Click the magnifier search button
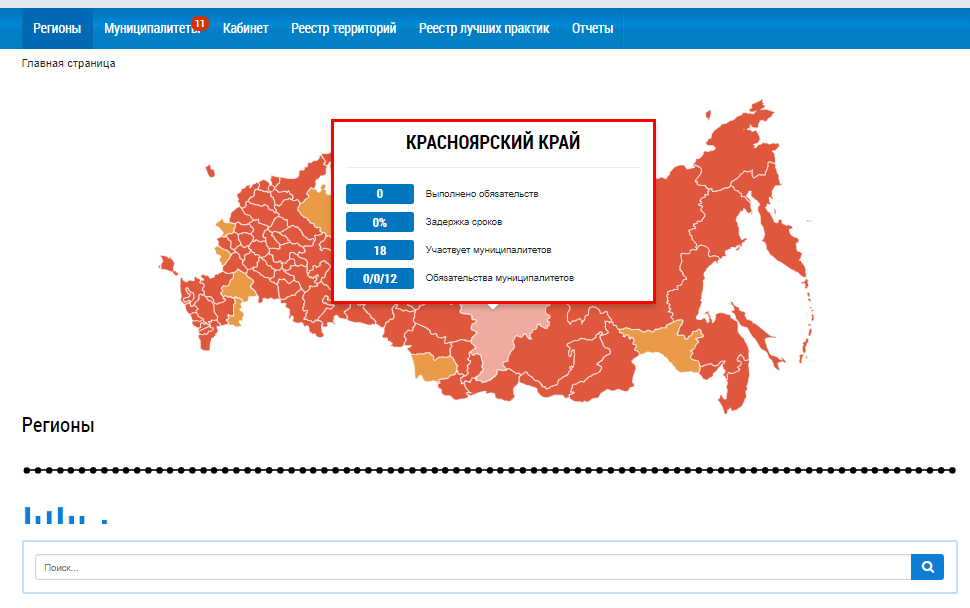This screenshot has width=970, height=608. point(927,567)
